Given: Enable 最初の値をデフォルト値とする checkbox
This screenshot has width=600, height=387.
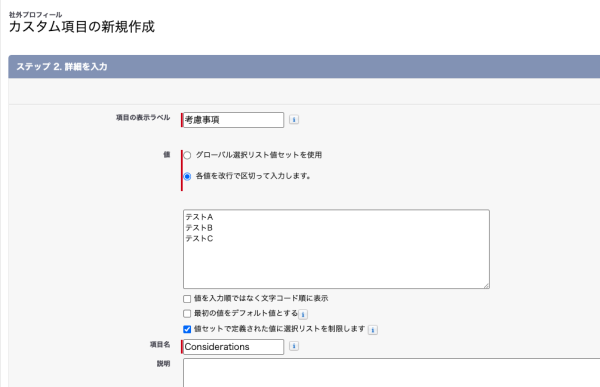Looking at the screenshot, I should click(x=187, y=314).
